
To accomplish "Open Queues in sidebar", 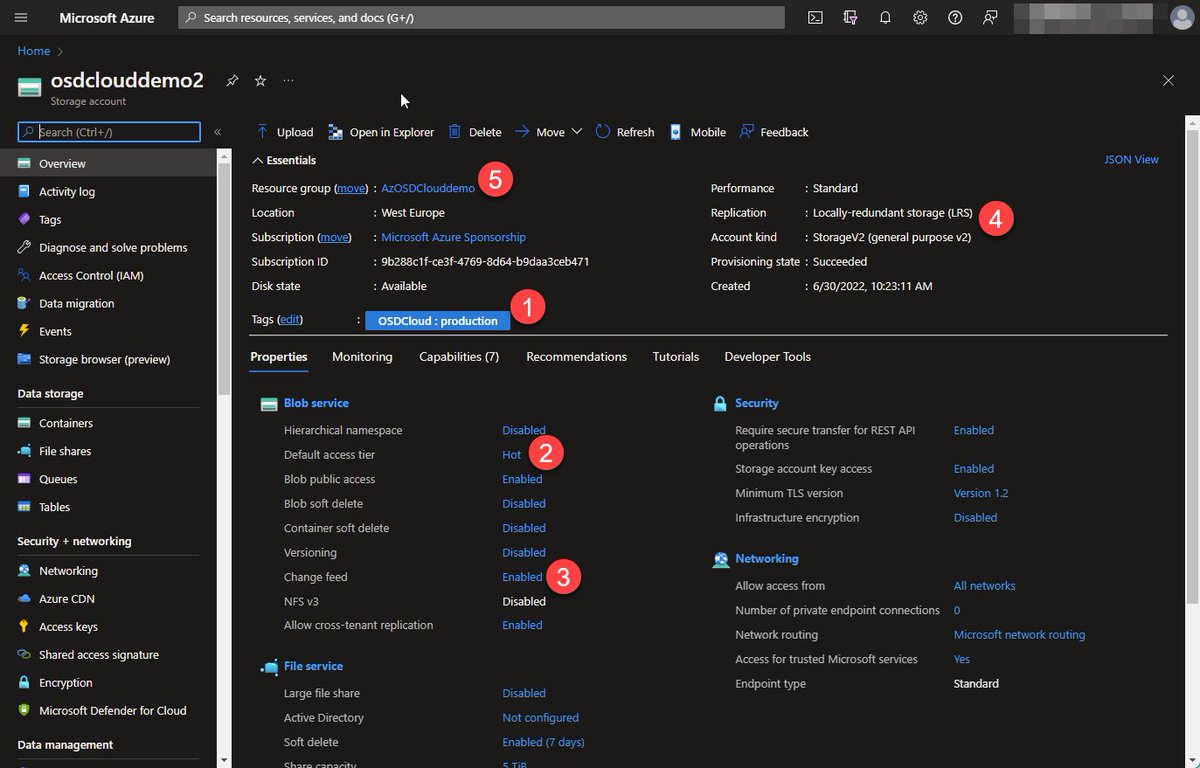I will [60, 479].
